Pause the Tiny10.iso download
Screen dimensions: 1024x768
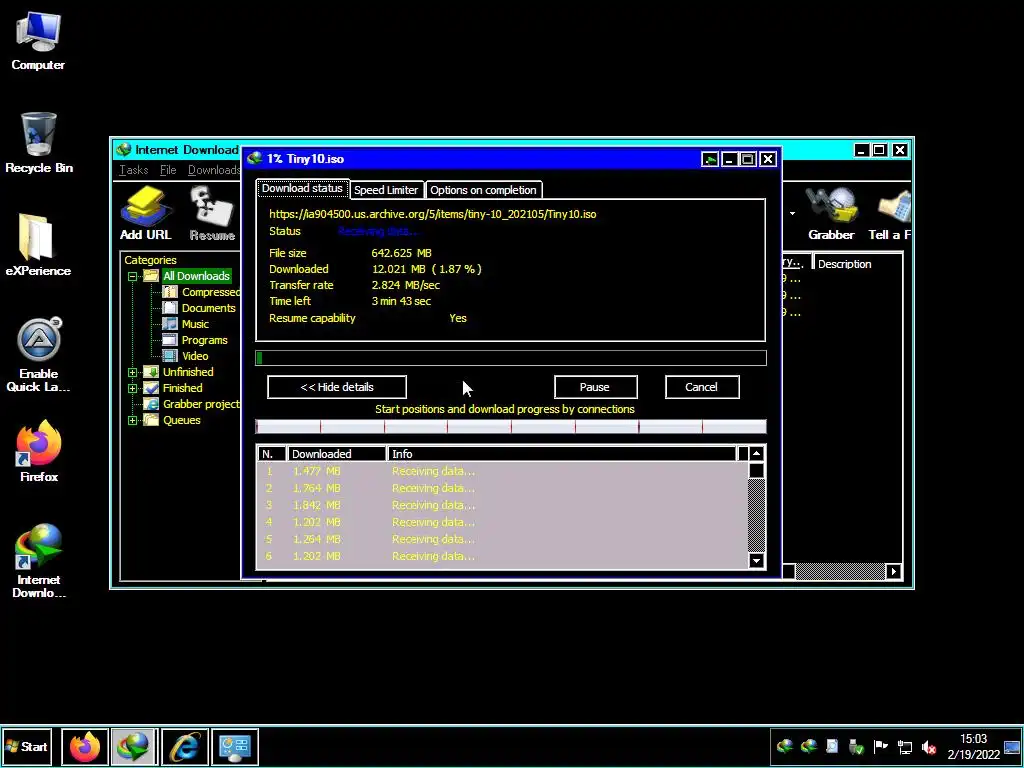click(x=594, y=387)
